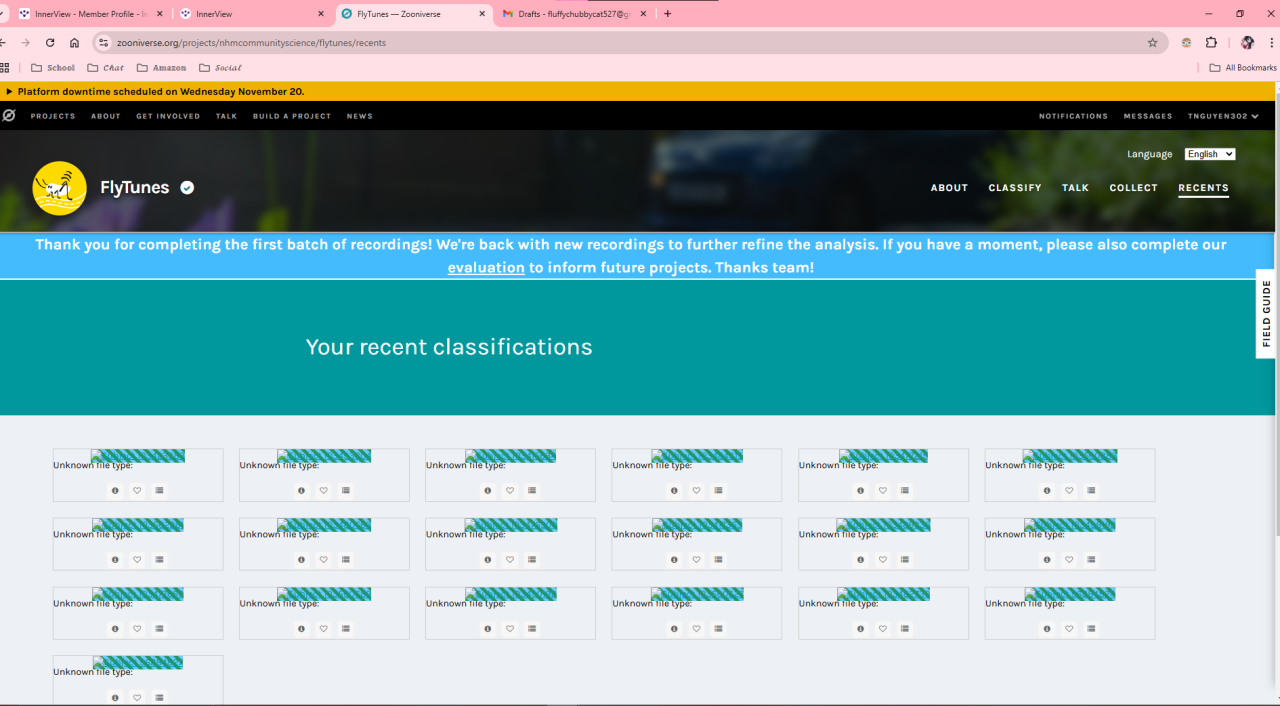Select the Recents project tab
Image resolution: width=1280 pixels, height=706 pixels.
coord(1203,188)
